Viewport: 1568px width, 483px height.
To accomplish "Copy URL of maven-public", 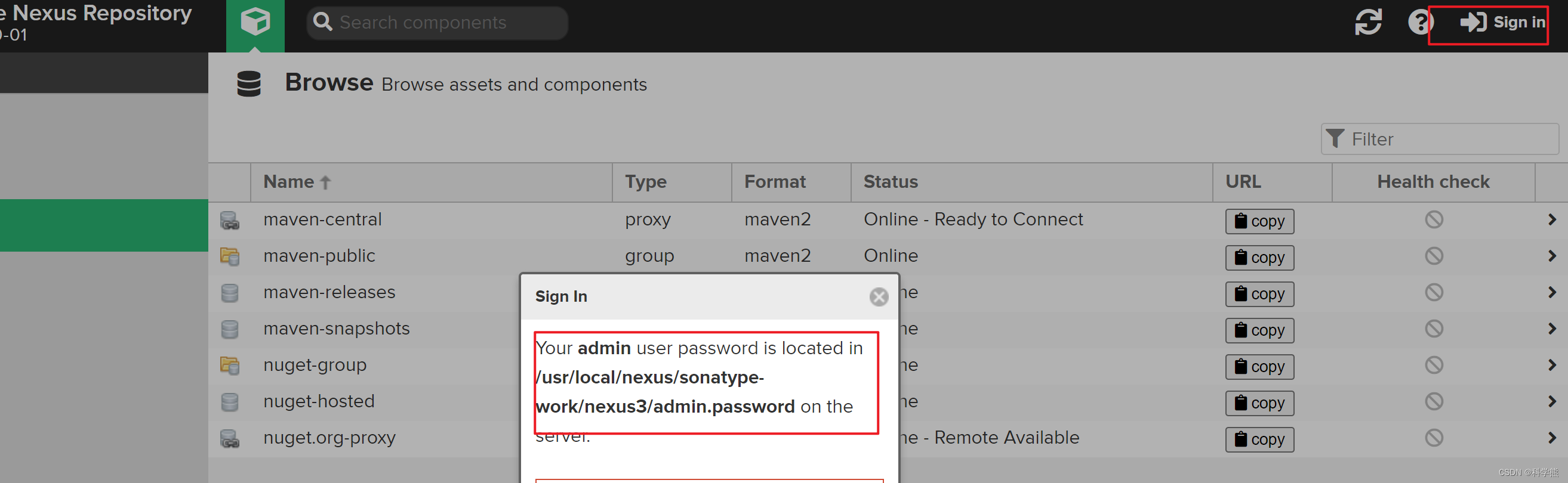I will (1259, 258).
